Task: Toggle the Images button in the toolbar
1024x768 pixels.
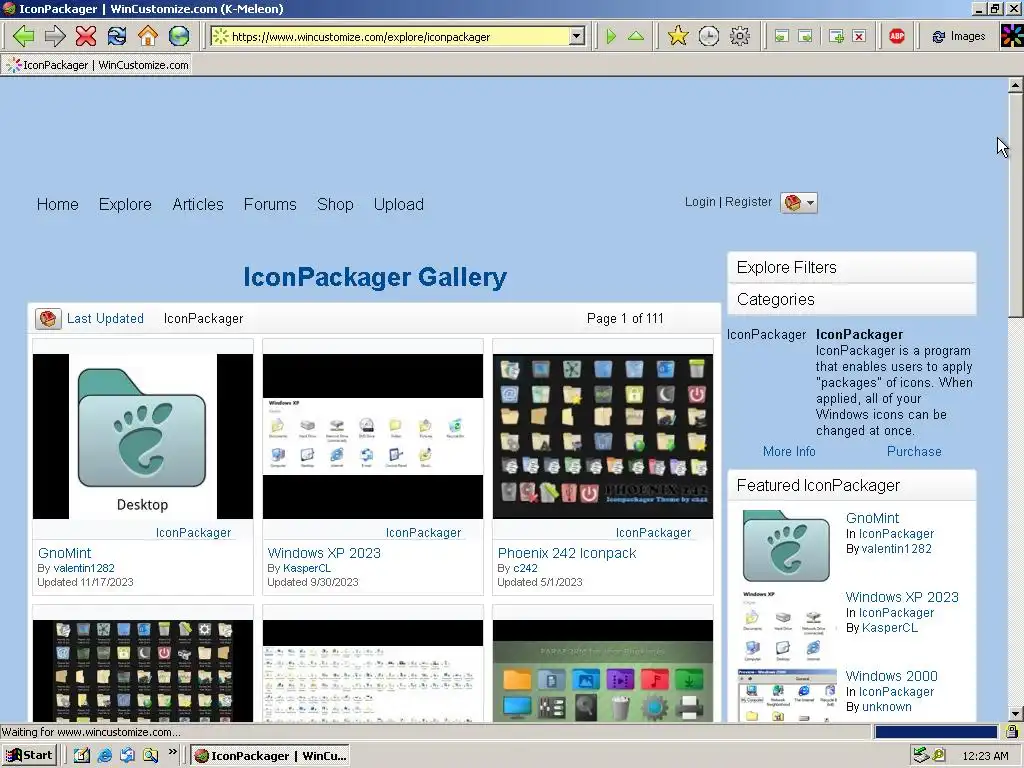Action: tap(959, 37)
